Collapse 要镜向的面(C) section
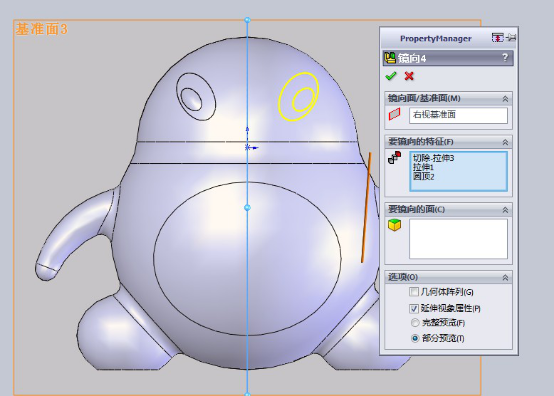 [x=505, y=210]
